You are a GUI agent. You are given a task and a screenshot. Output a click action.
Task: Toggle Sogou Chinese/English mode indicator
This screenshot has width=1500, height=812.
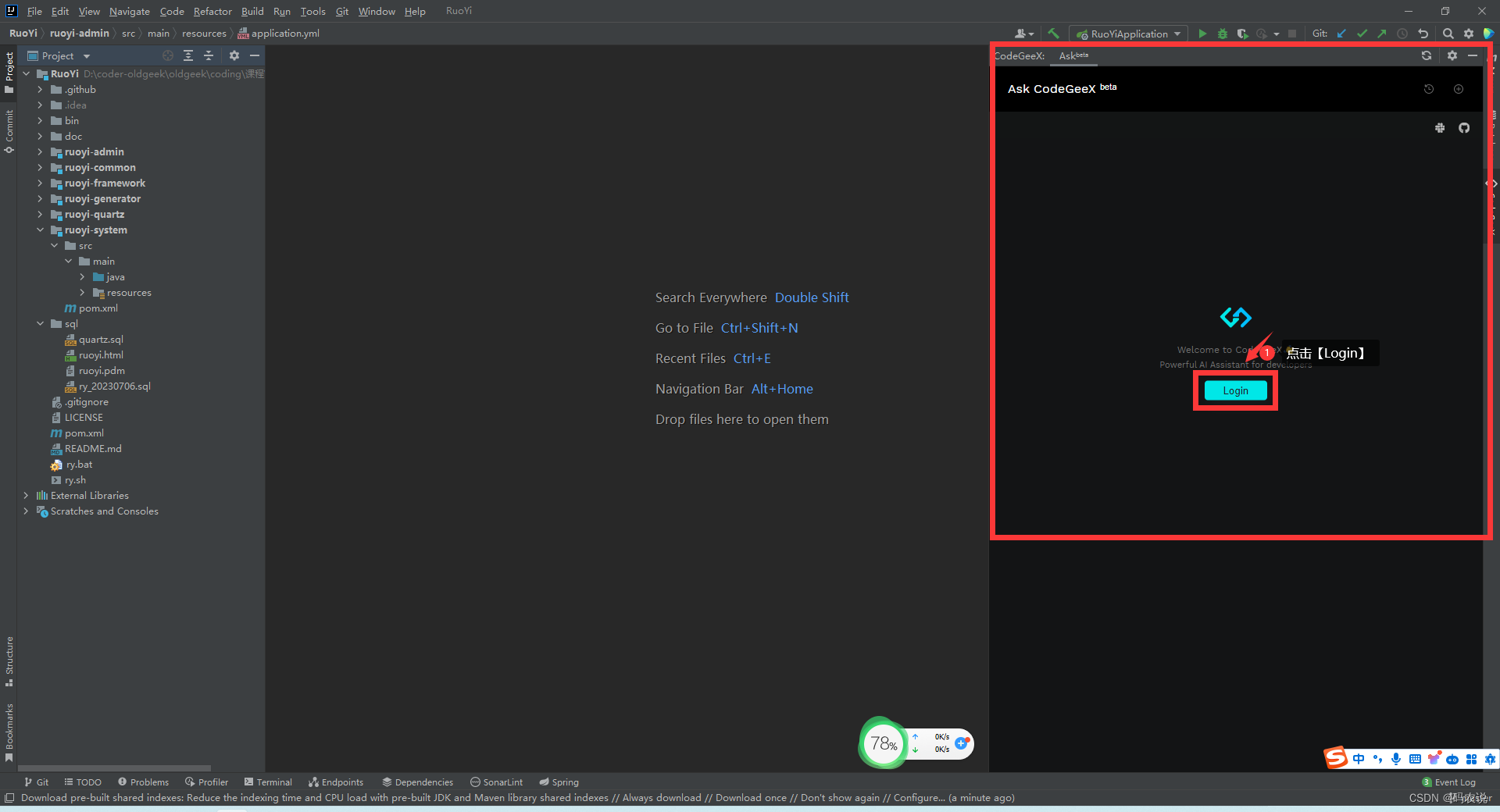pyautogui.click(x=1359, y=759)
